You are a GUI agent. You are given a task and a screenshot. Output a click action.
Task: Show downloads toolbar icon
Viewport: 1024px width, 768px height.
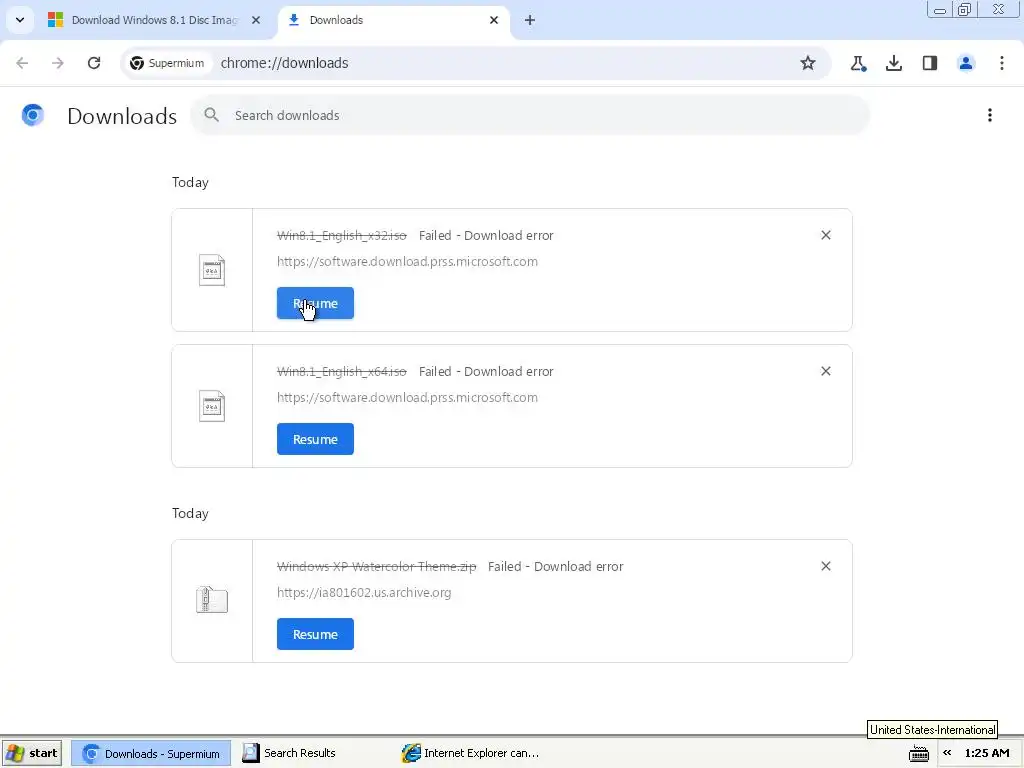click(x=894, y=63)
